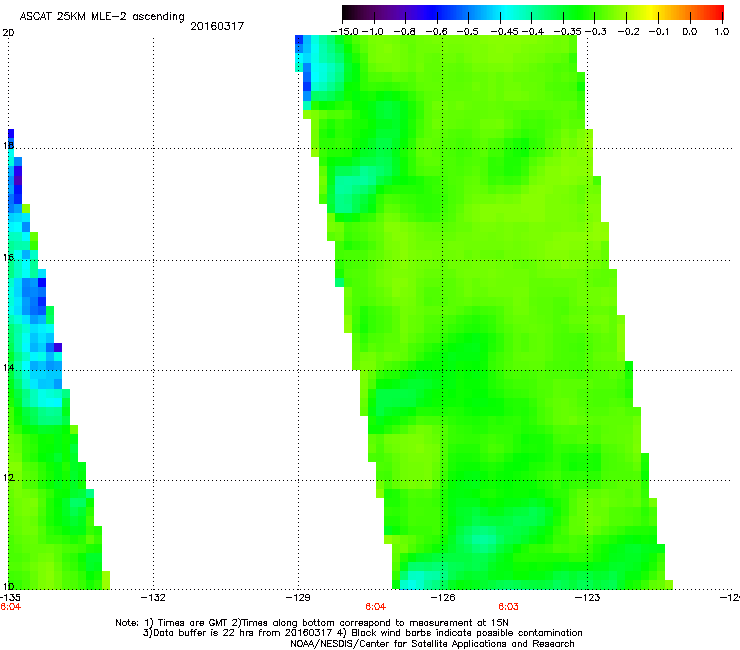Click the latitude axis label '12'

pos(8,478)
